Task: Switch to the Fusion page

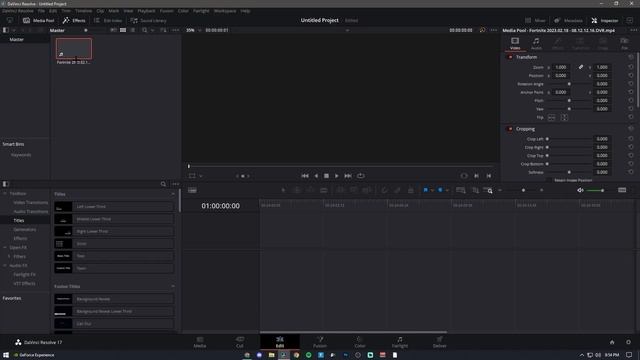Action: [320, 342]
